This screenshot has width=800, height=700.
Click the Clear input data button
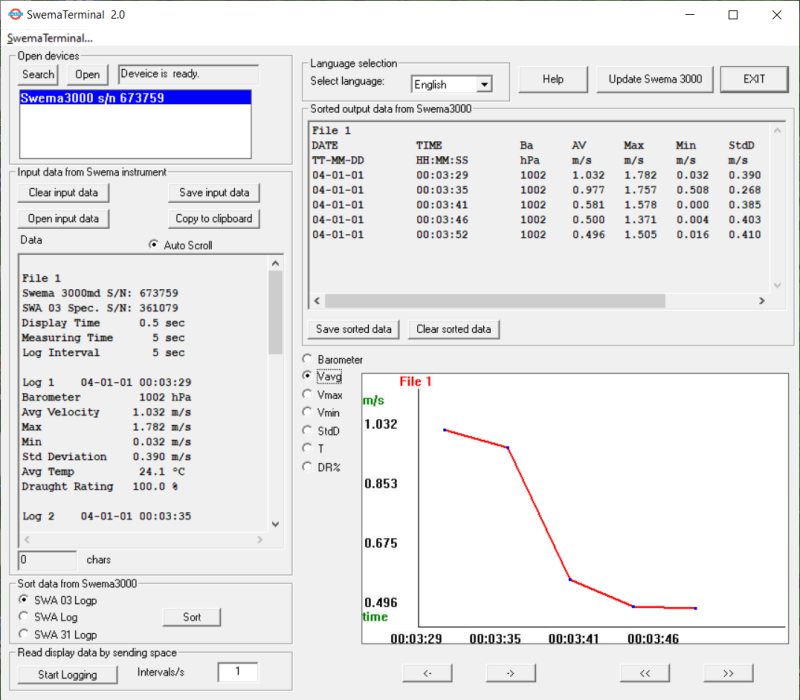coord(63,193)
